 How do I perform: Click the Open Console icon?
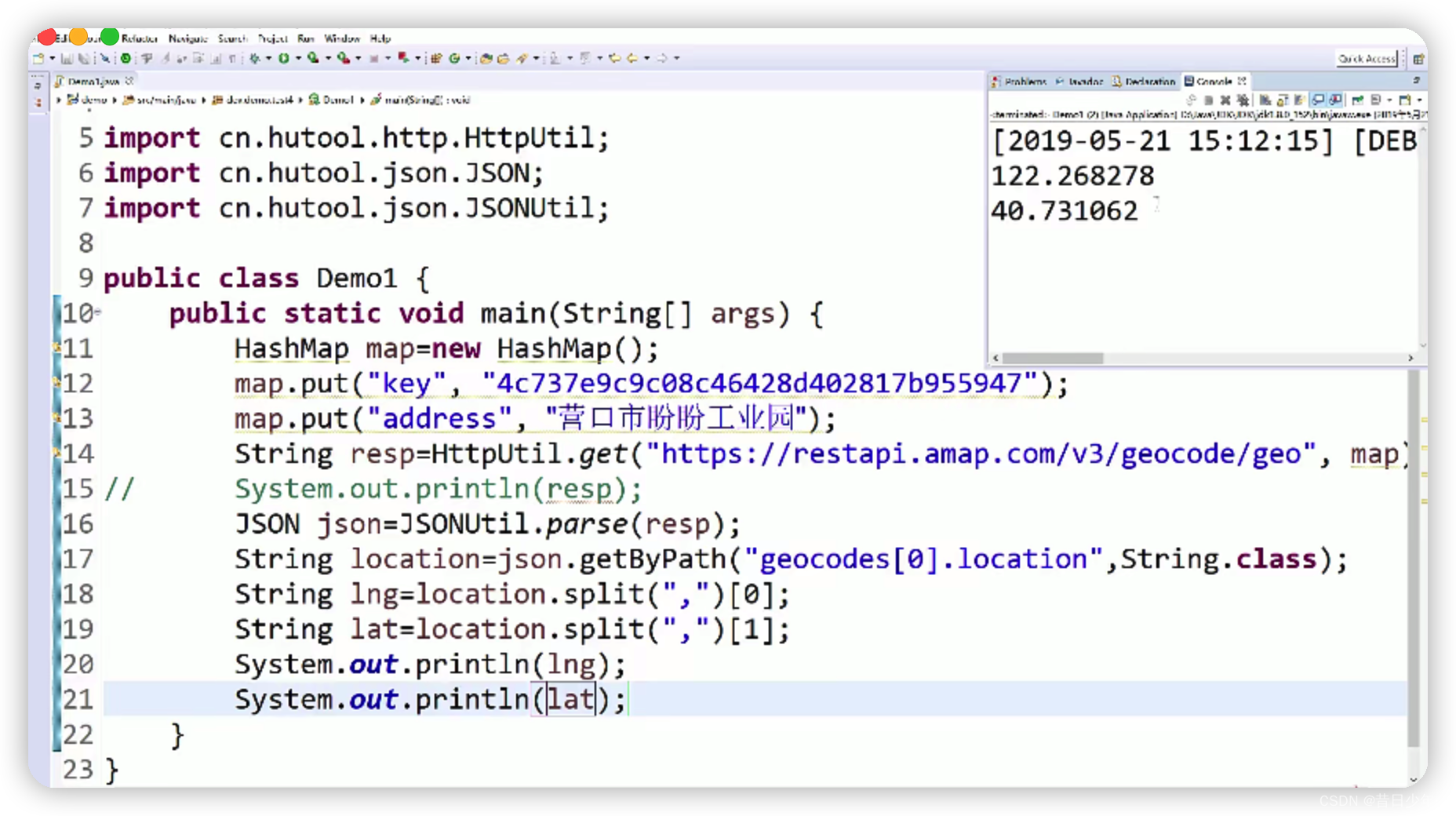1405,100
